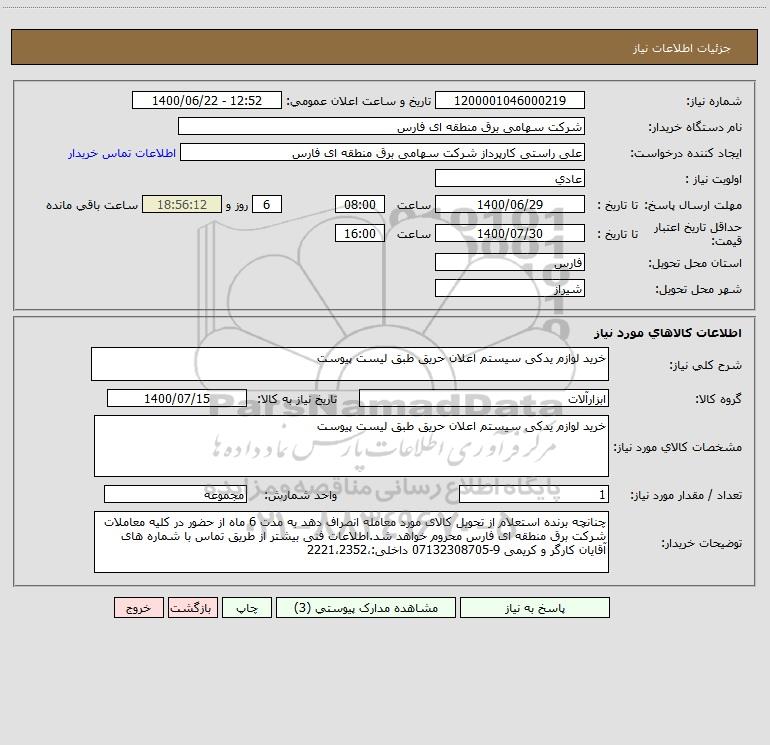Screen dimensions: 770x745
Task: Click label مهلت ارسال پاسخ: تا تاریخ :
Action: pos(670,205)
